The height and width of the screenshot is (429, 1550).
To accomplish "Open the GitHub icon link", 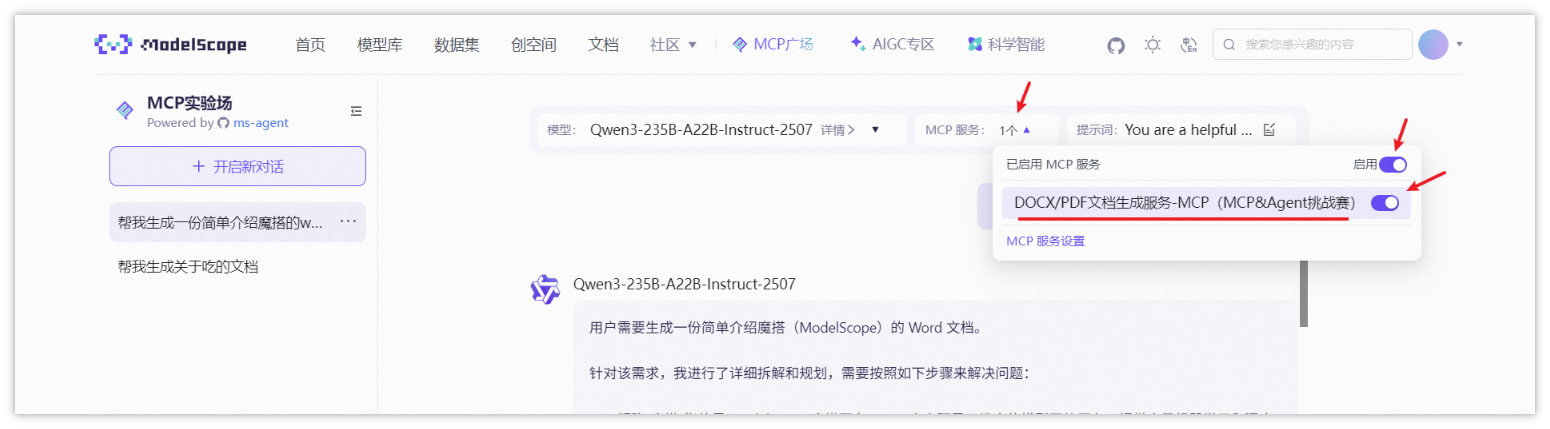I will [1116, 45].
